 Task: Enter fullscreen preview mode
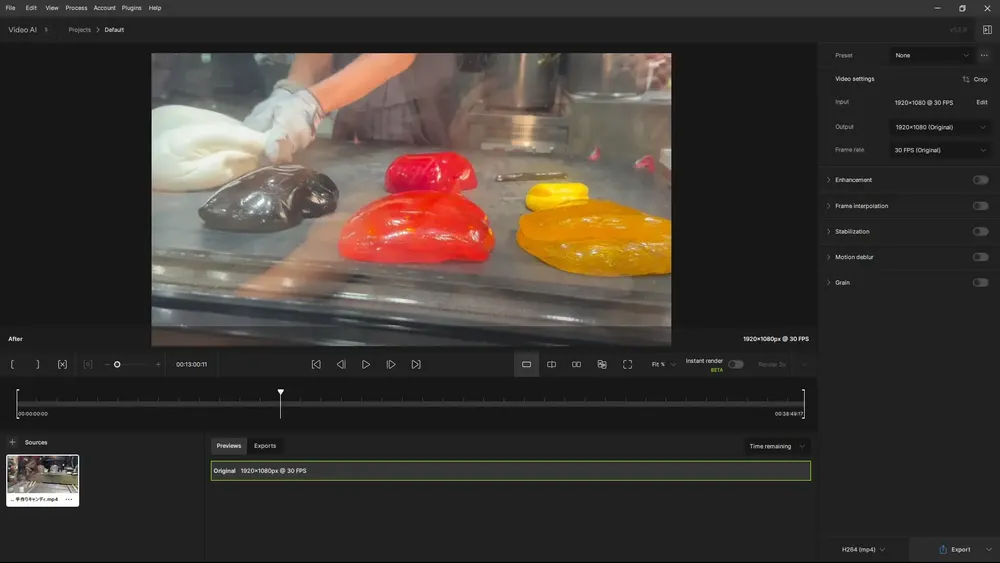tap(627, 365)
